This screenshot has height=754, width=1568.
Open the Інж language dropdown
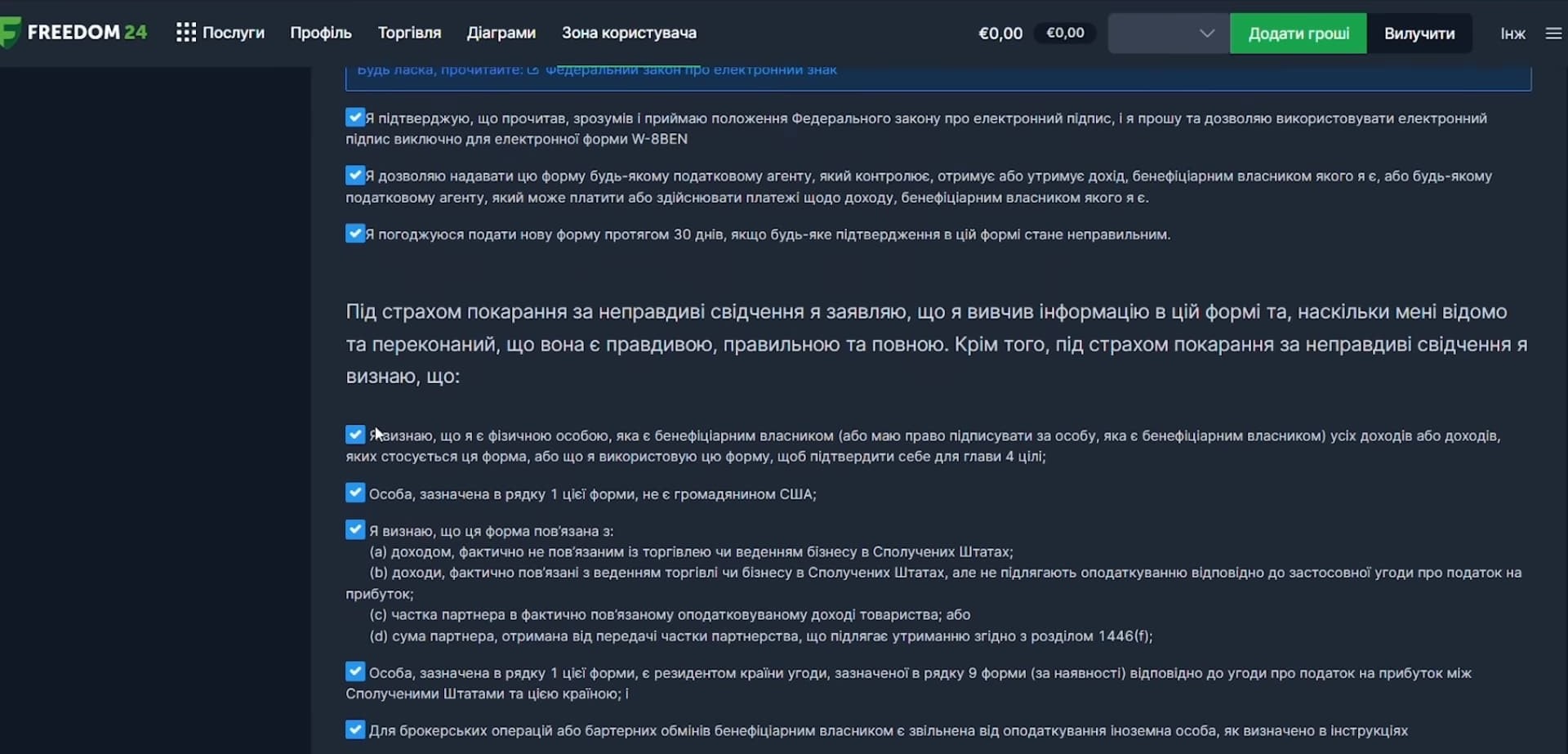[x=1512, y=33]
